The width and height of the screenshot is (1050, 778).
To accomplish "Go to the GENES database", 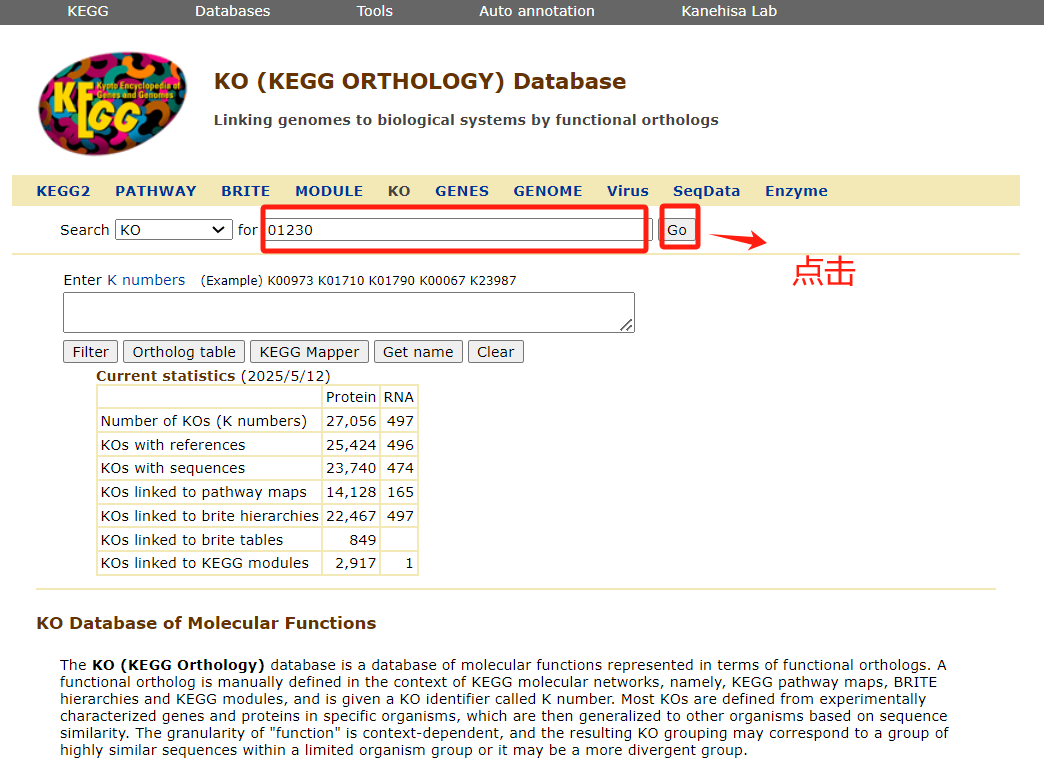I will 461,190.
